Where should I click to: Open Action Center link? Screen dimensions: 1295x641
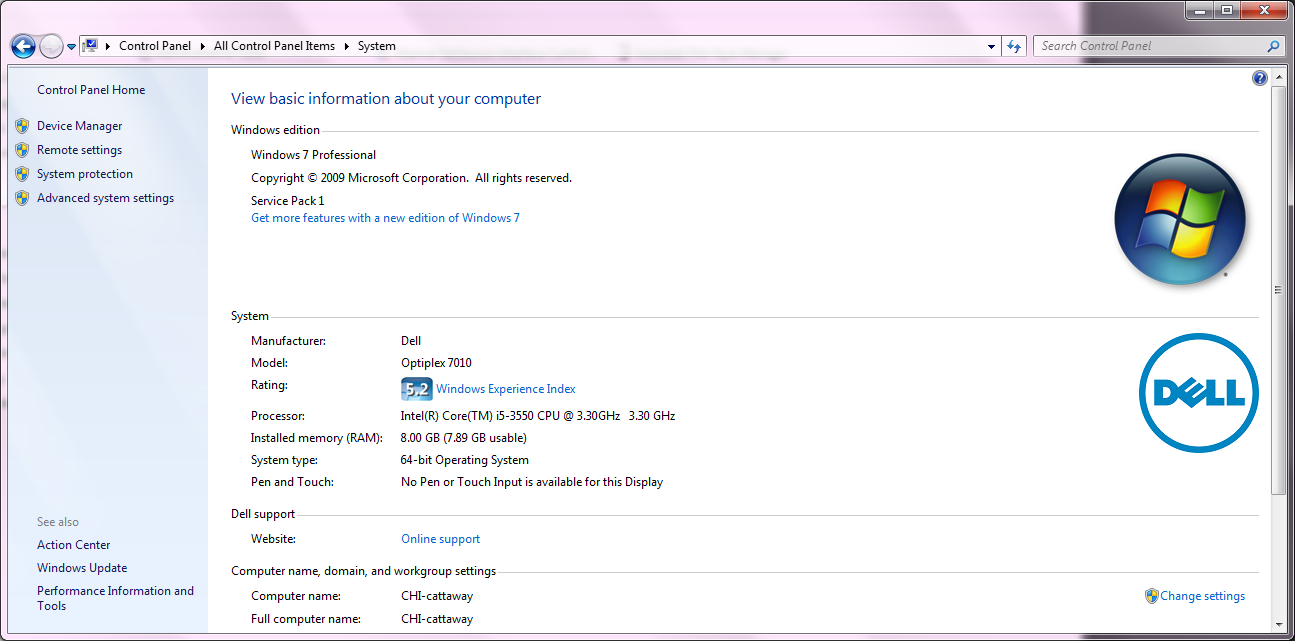(x=74, y=545)
